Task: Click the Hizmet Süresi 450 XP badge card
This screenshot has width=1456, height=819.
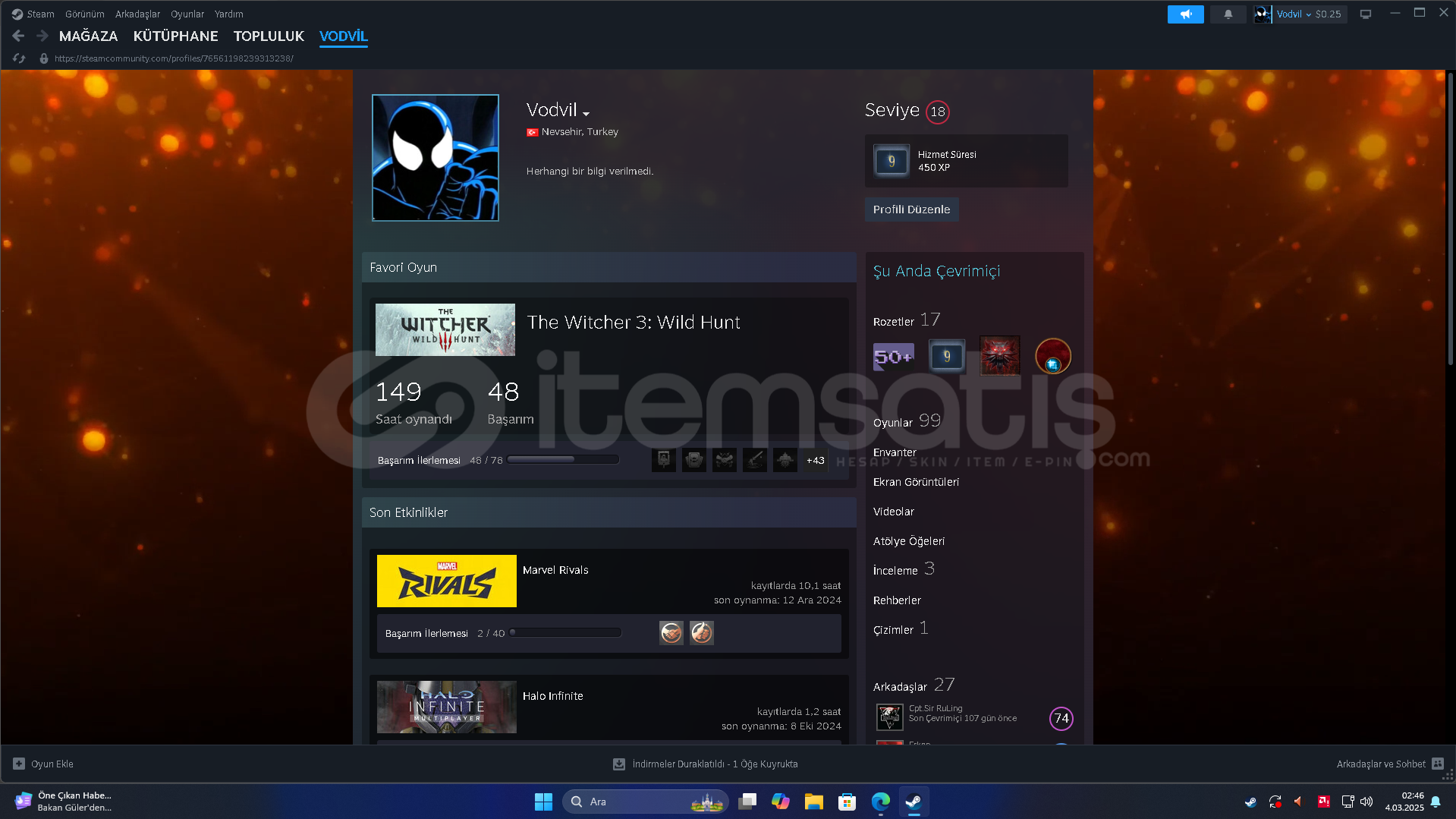Action: click(x=966, y=161)
